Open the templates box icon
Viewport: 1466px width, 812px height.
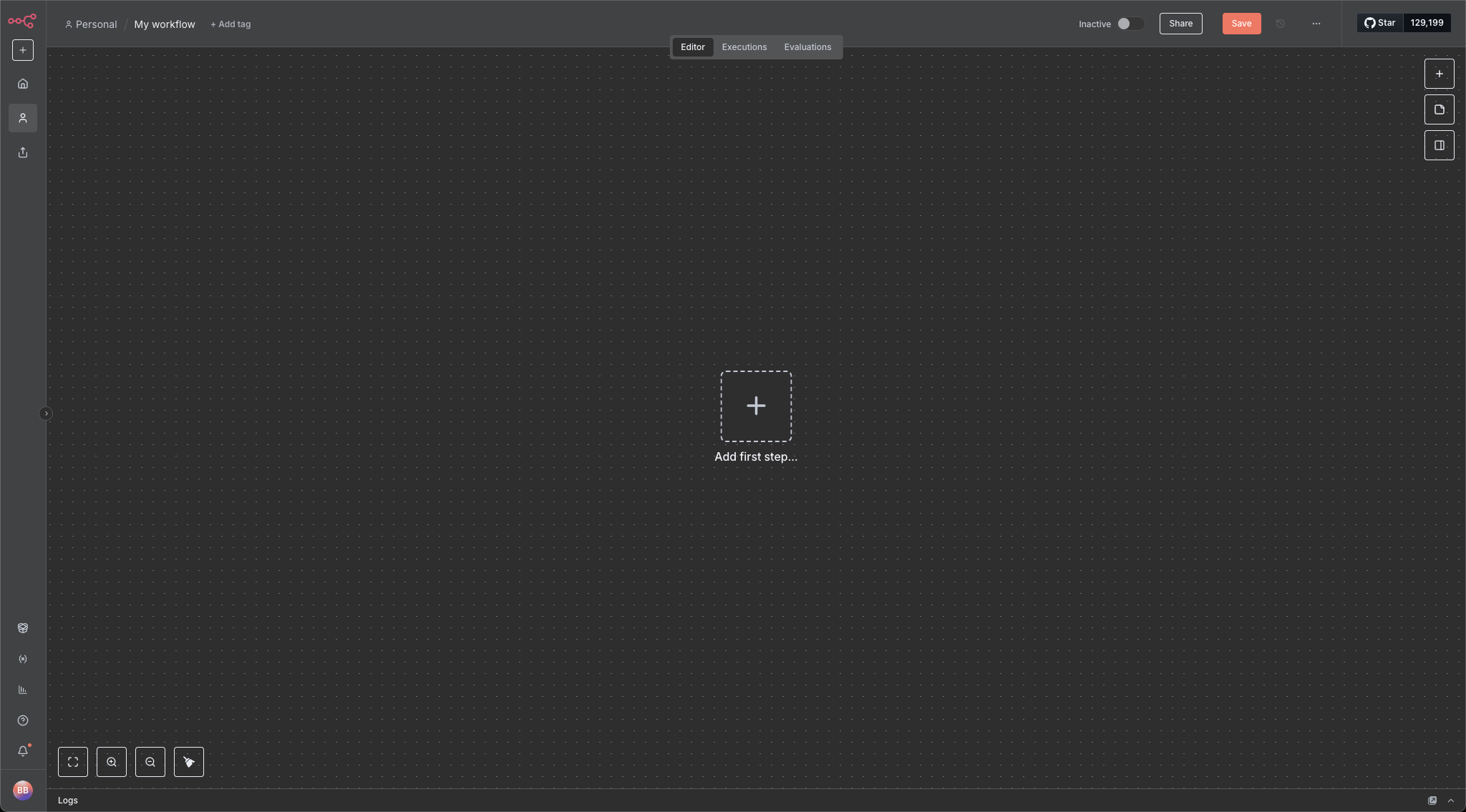23,628
